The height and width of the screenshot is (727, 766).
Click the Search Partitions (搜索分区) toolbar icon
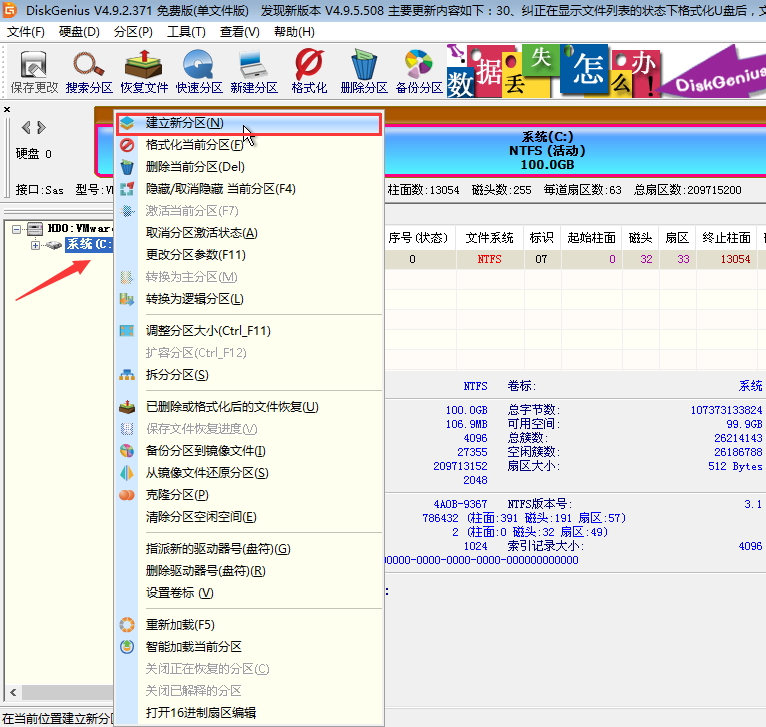[89, 72]
